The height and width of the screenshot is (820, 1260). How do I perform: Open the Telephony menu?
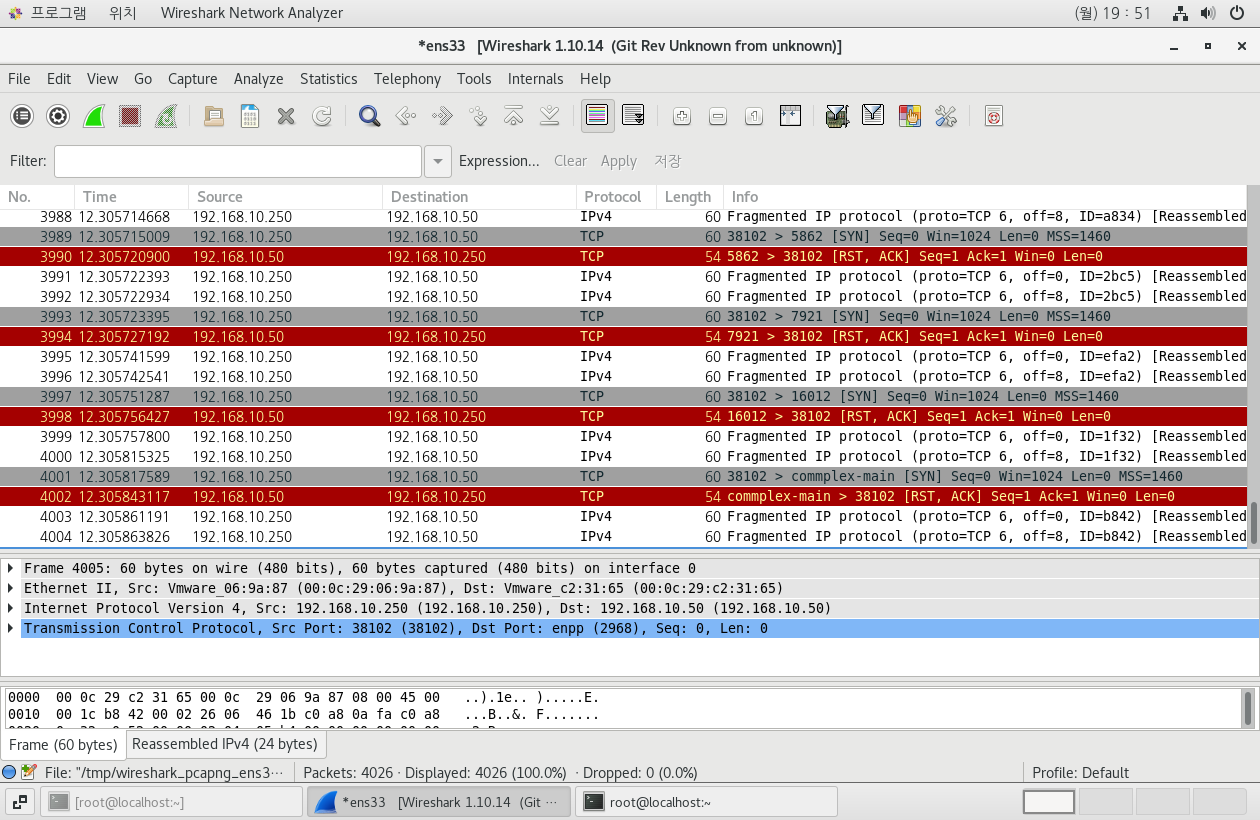[407, 78]
